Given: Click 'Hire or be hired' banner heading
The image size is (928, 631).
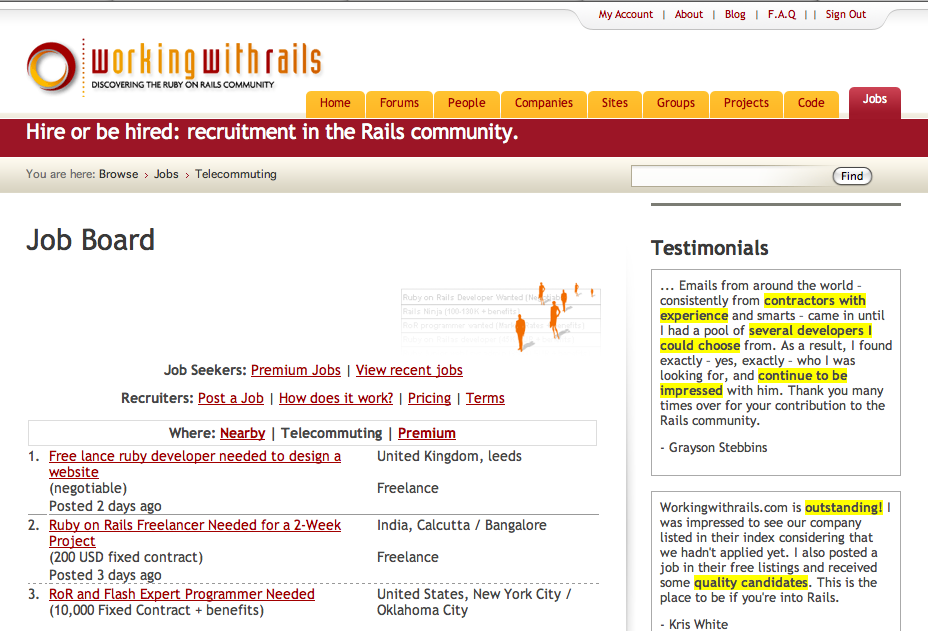Looking at the screenshot, I should click(x=272, y=132).
